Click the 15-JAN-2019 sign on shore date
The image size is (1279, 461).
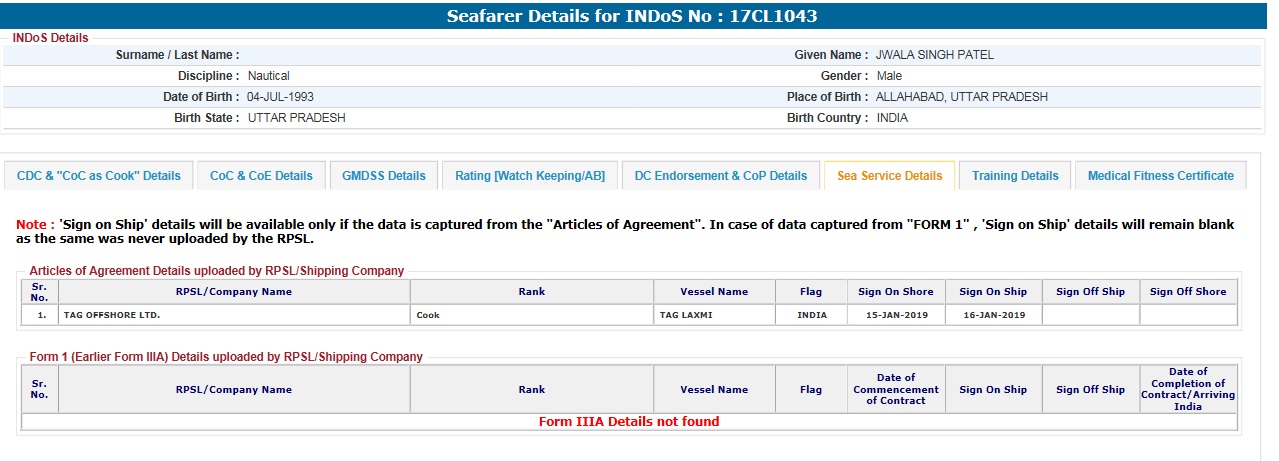895,315
